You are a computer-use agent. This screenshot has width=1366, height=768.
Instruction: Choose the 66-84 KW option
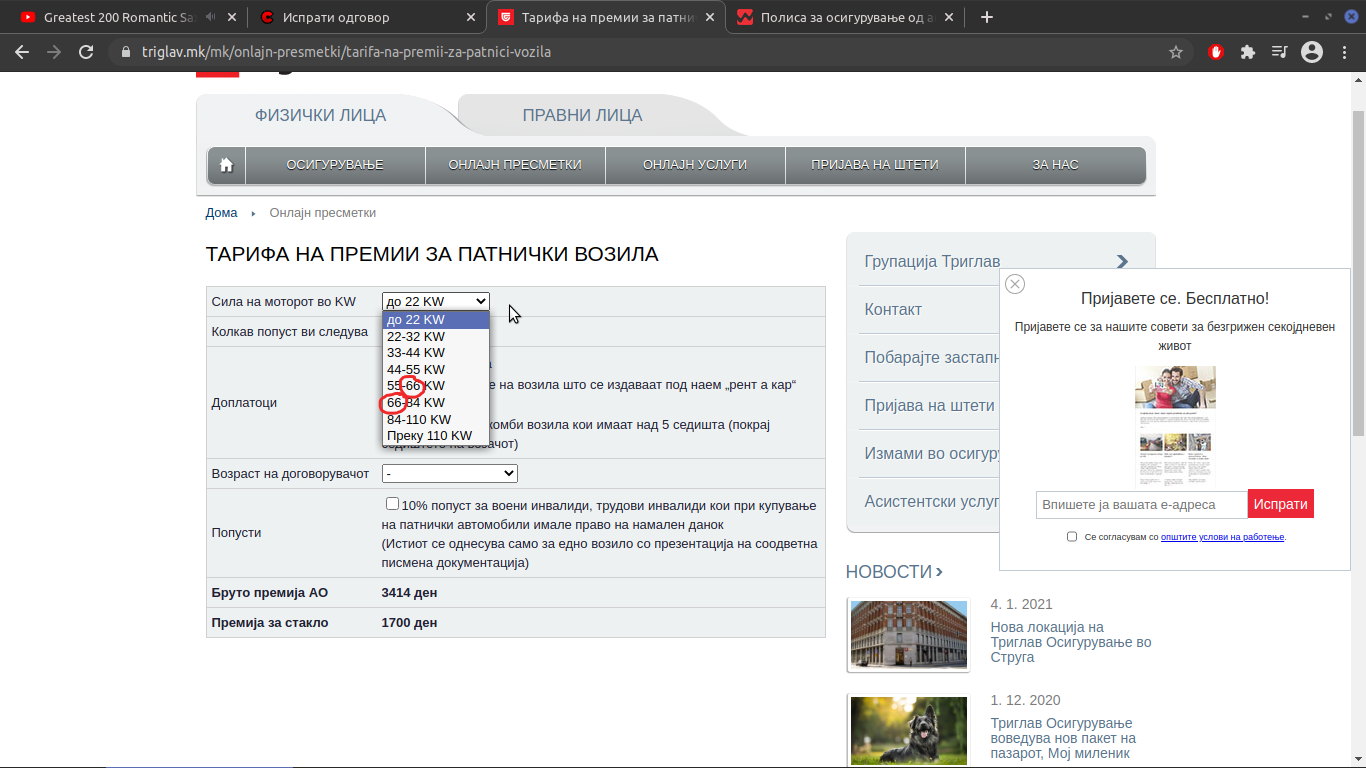(436, 403)
